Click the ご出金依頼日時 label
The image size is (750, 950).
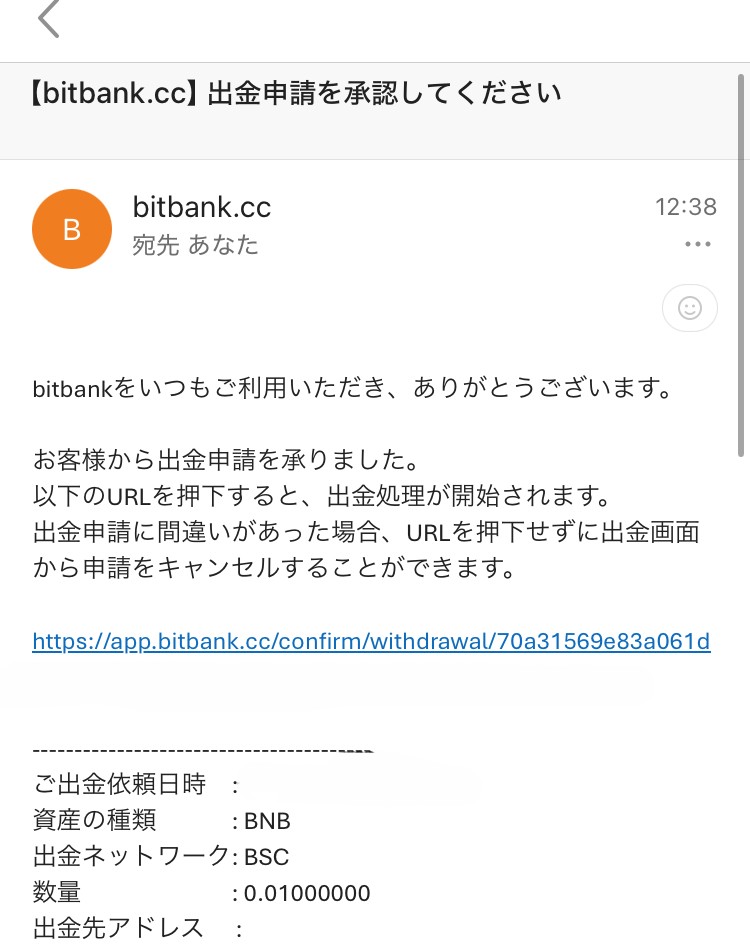pos(119,785)
